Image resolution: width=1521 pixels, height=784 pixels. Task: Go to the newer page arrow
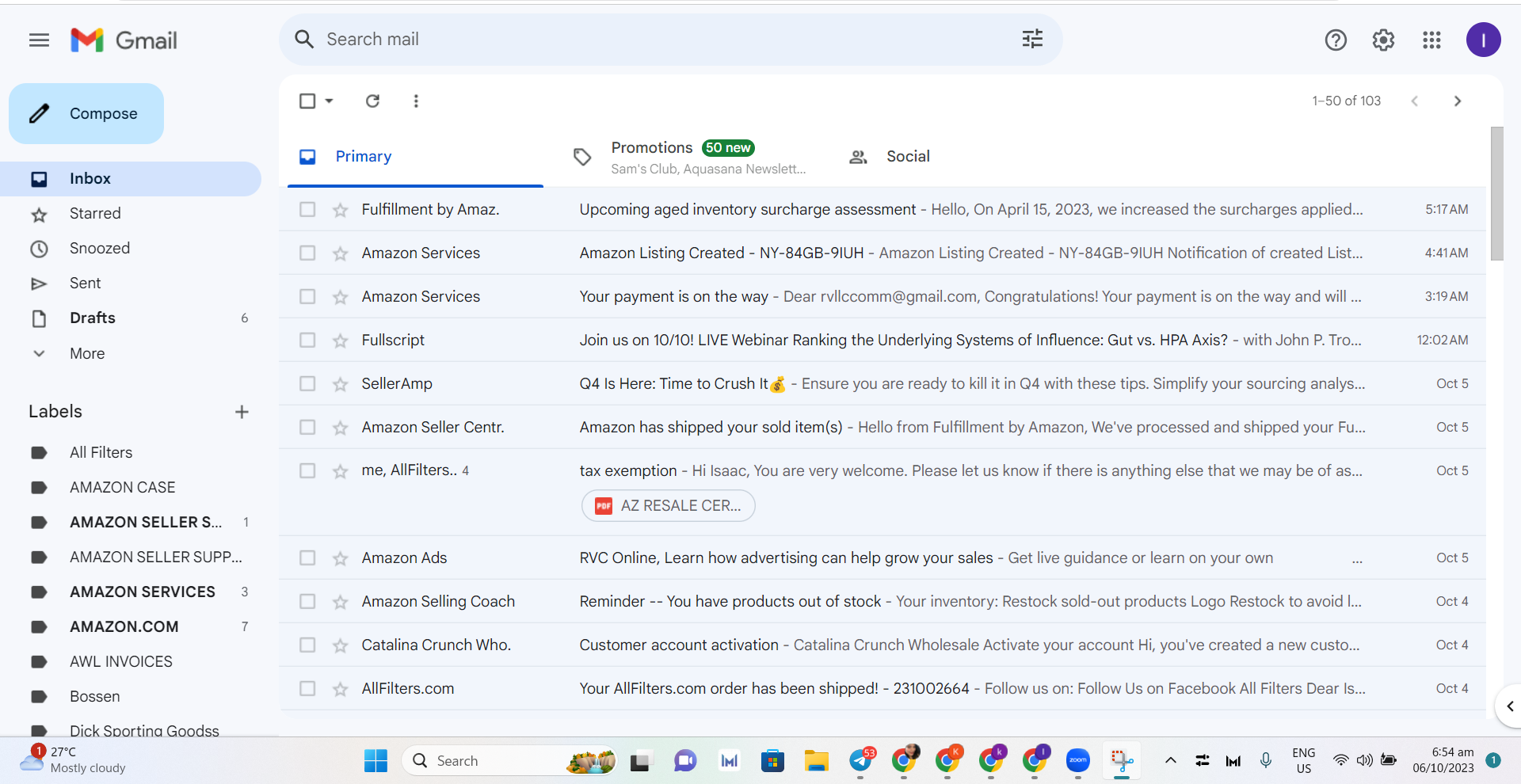1414,101
